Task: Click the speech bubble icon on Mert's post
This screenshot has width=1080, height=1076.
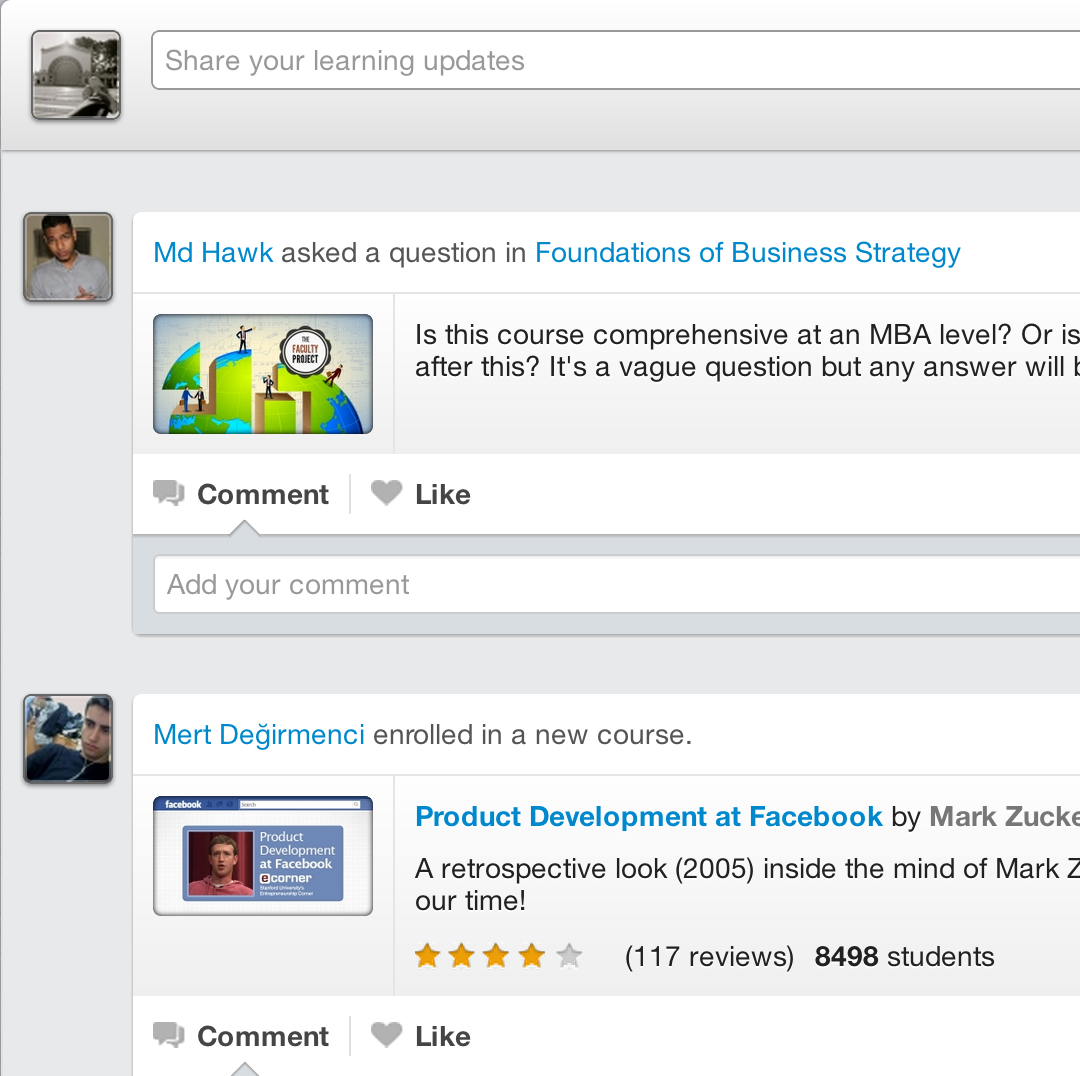Action: point(169,1035)
